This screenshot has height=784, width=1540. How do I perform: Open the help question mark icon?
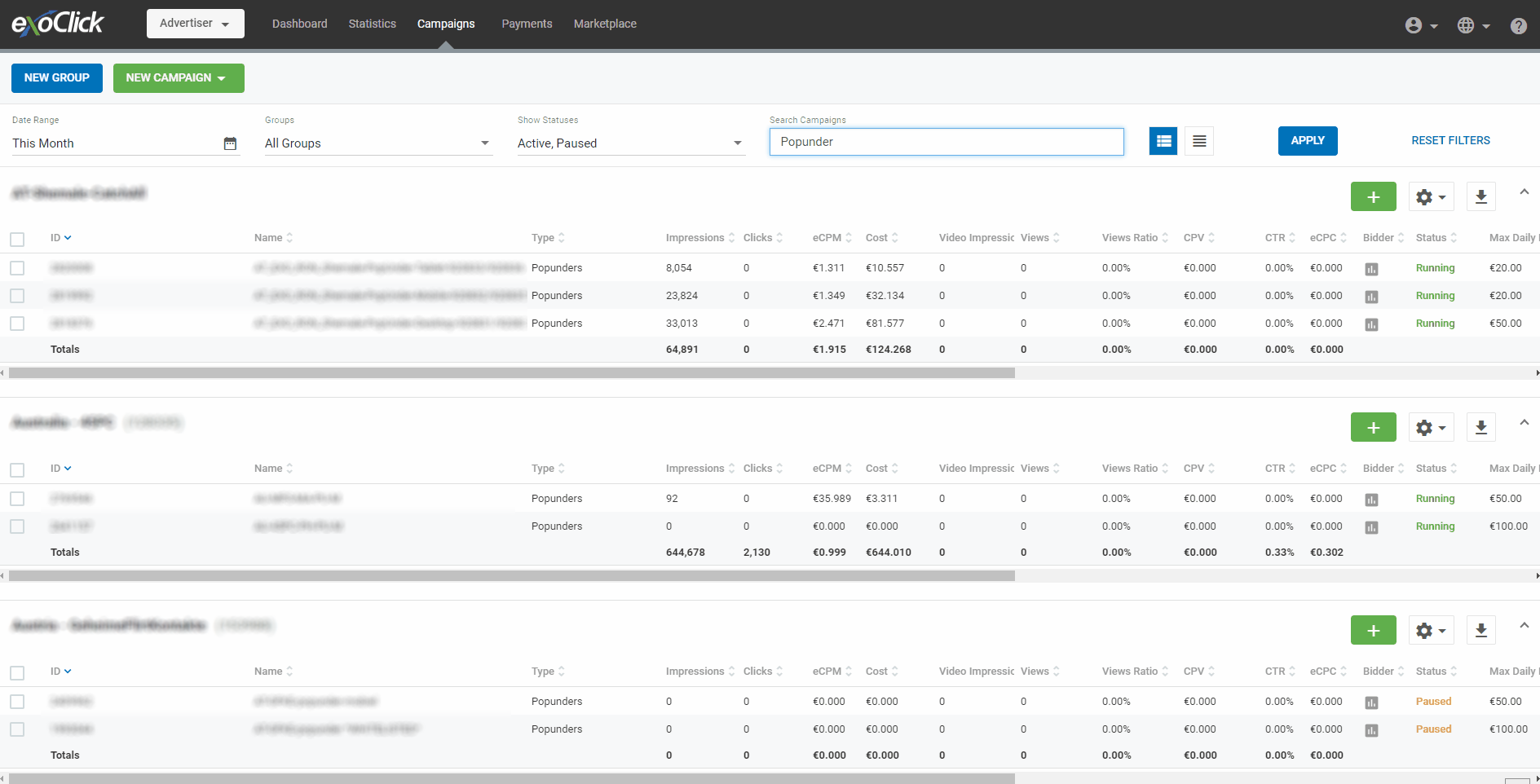(1518, 25)
